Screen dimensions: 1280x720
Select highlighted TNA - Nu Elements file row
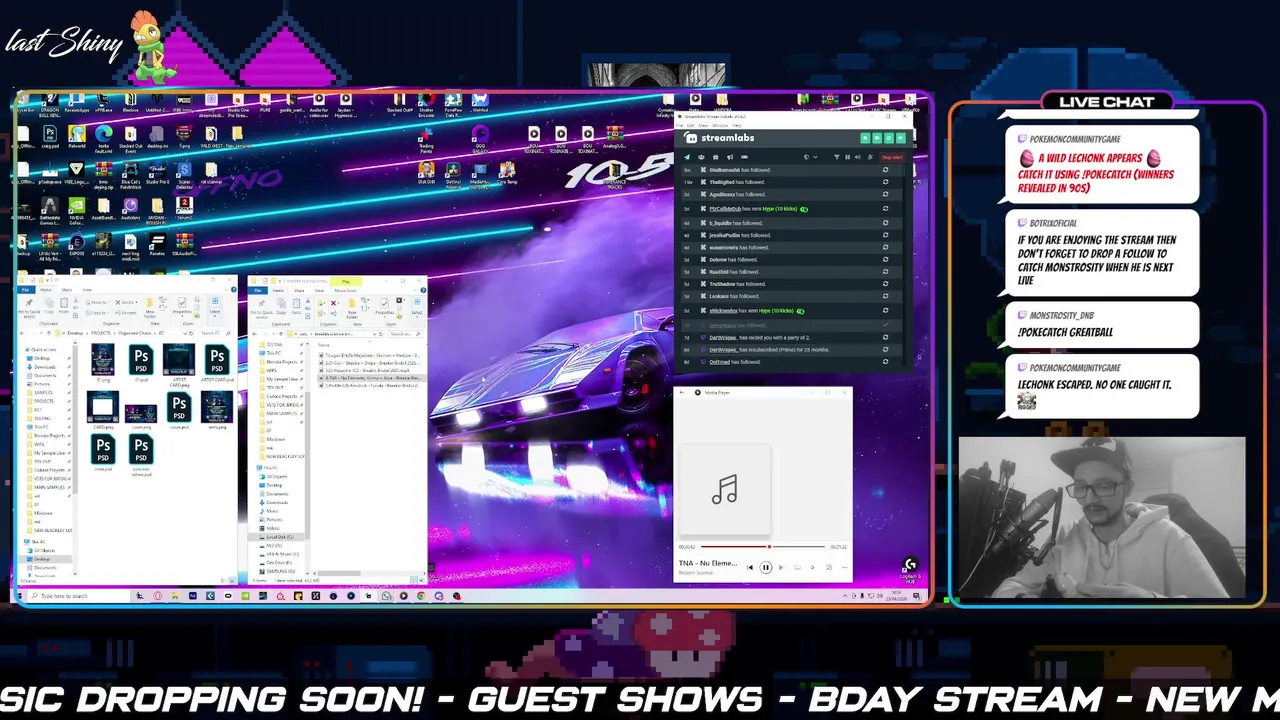tap(371, 378)
